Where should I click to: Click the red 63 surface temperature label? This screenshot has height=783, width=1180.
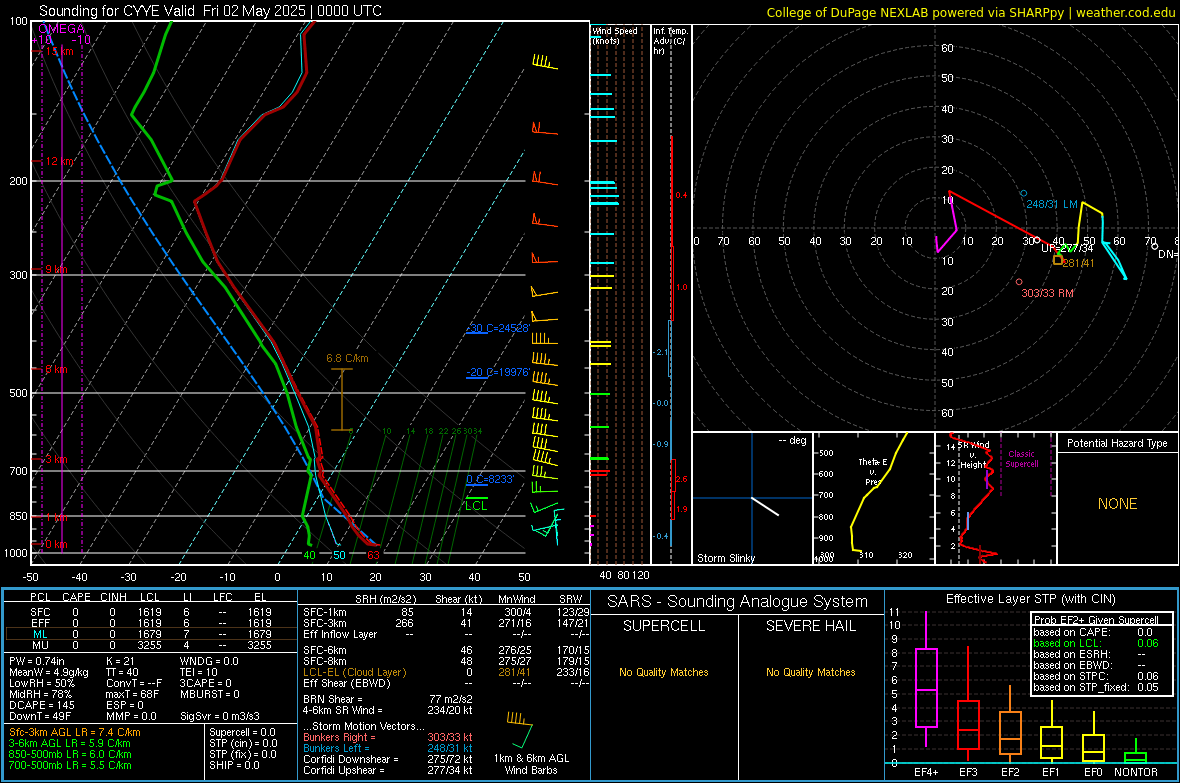point(373,556)
